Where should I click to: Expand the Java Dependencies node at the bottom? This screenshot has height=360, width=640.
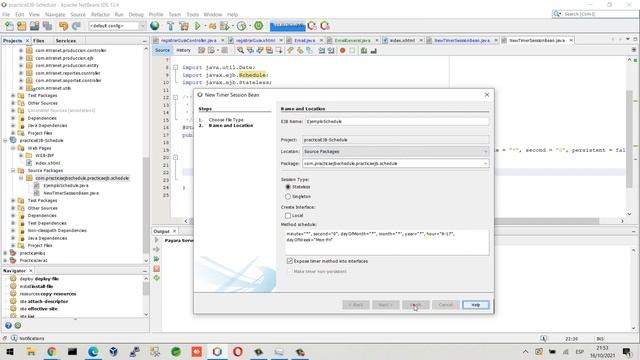pyautogui.click(x=13, y=238)
